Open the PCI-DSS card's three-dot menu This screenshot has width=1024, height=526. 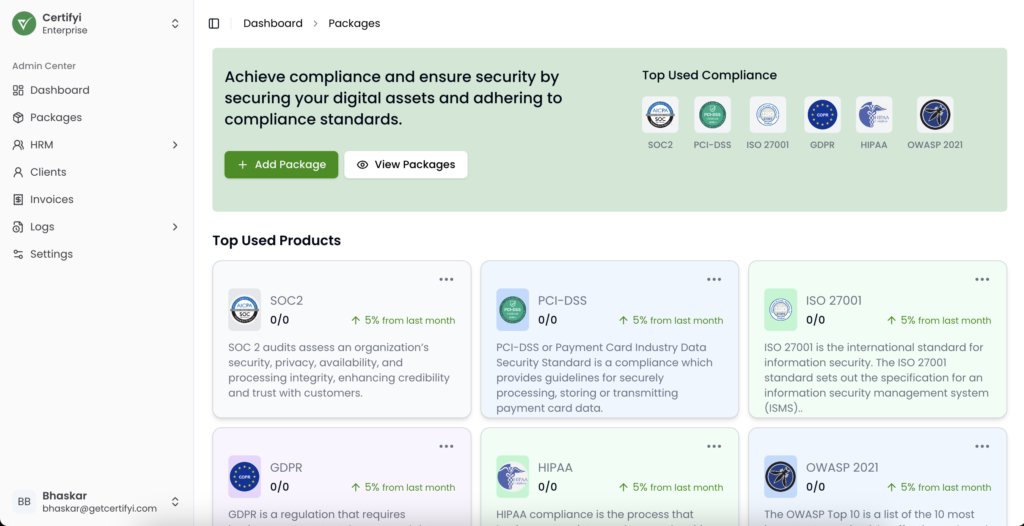click(714, 280)
